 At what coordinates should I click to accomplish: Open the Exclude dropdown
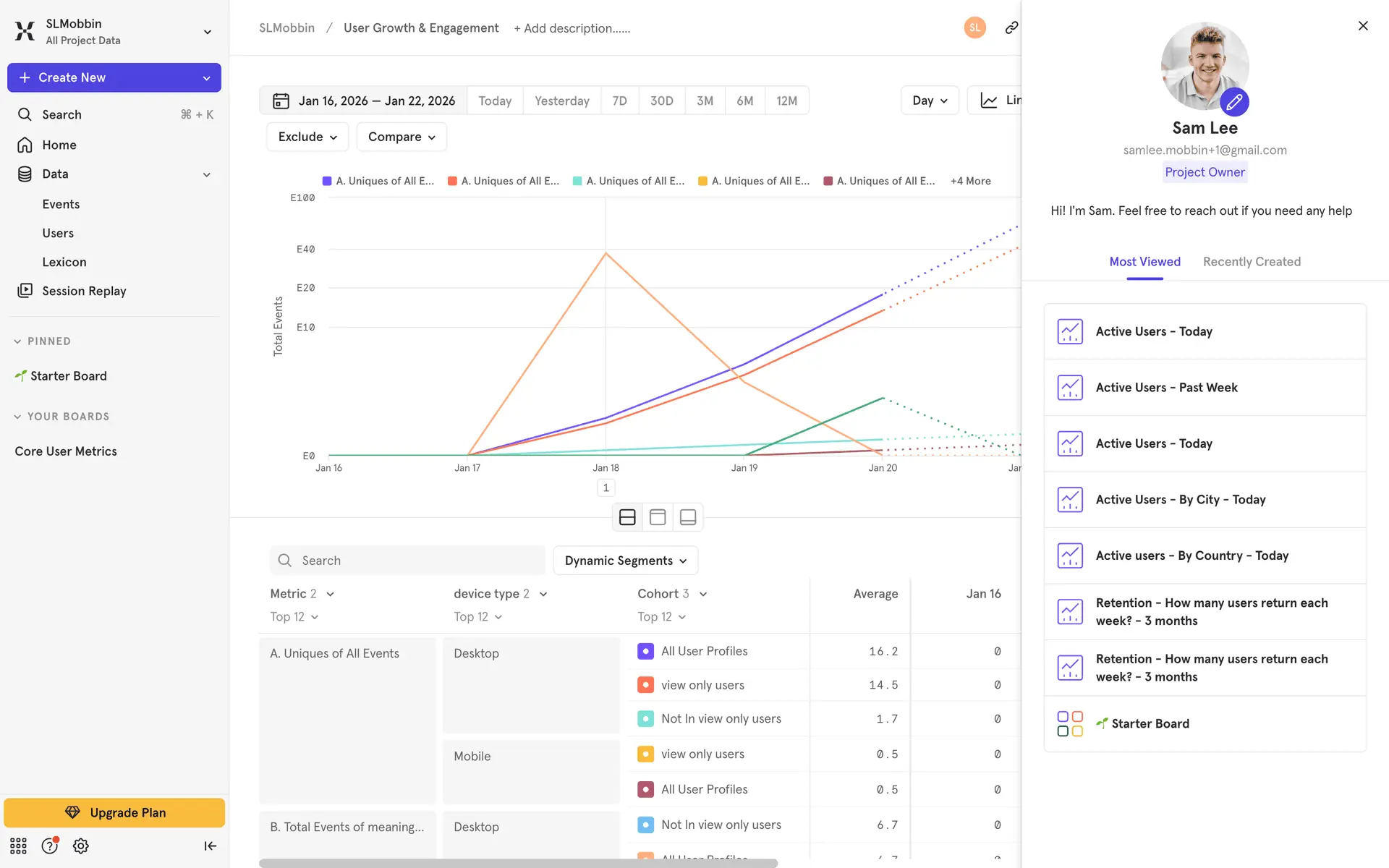307,137
